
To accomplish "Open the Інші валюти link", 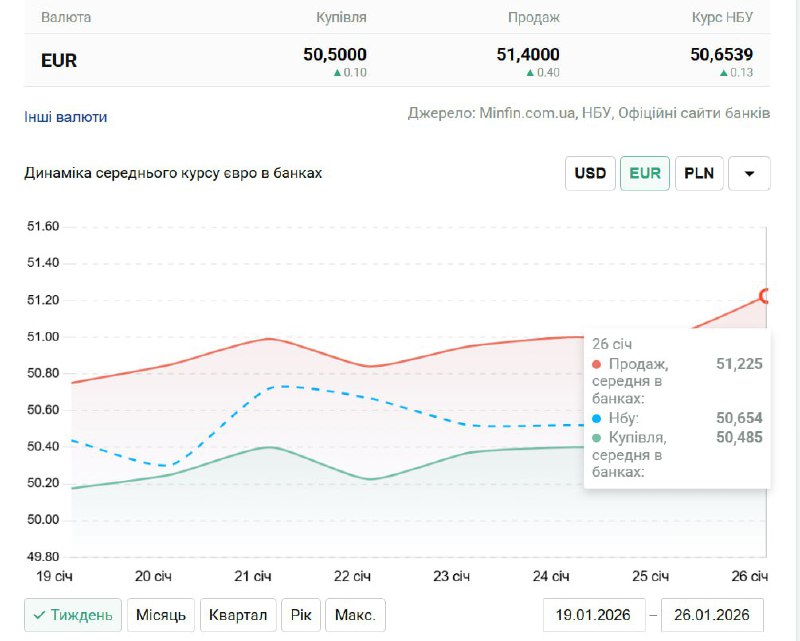I will tap(66, 117).
